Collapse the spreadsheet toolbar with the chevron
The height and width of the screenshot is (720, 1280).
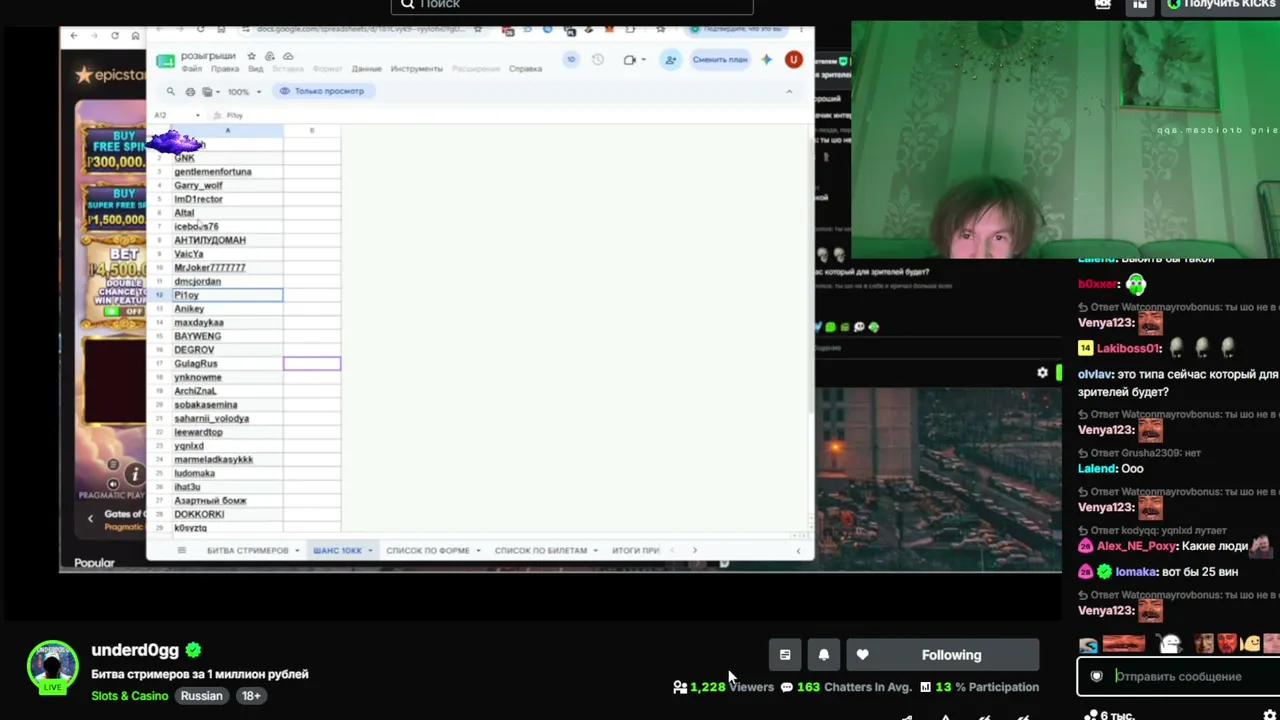pyautogui.click(x=789, y=91)
